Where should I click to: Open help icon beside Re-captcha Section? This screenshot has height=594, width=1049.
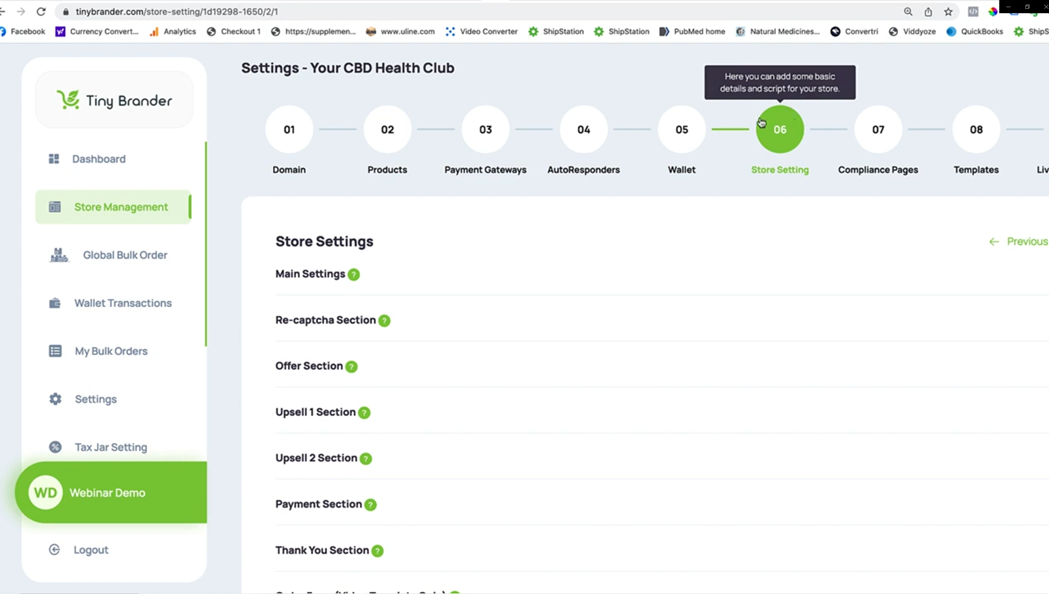tap(384, 320)
